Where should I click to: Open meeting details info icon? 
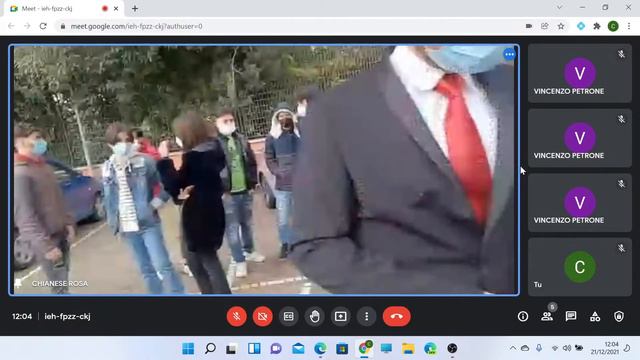(523, 316)
